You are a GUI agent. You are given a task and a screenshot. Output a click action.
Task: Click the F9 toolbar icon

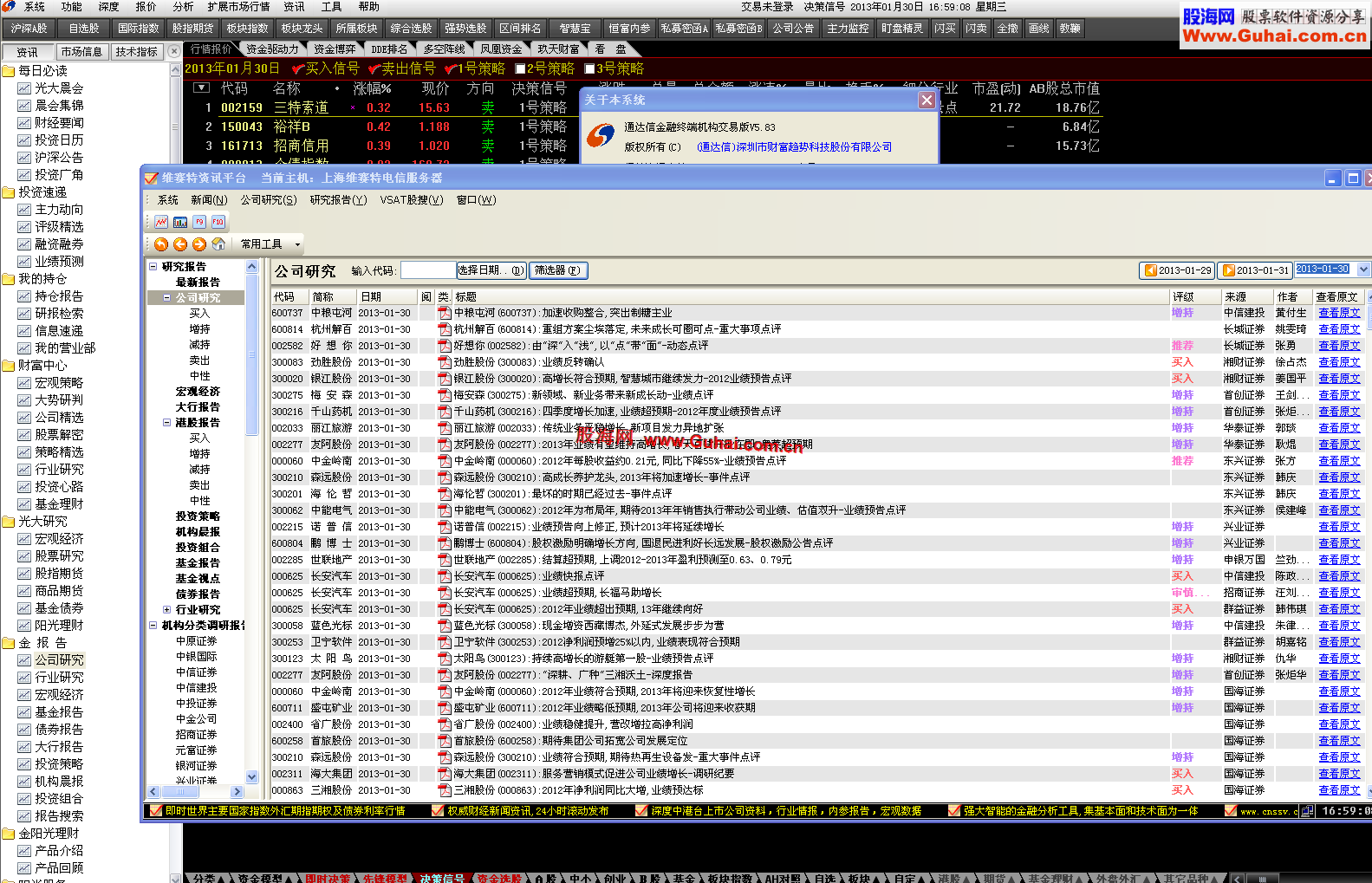(199, 222)
